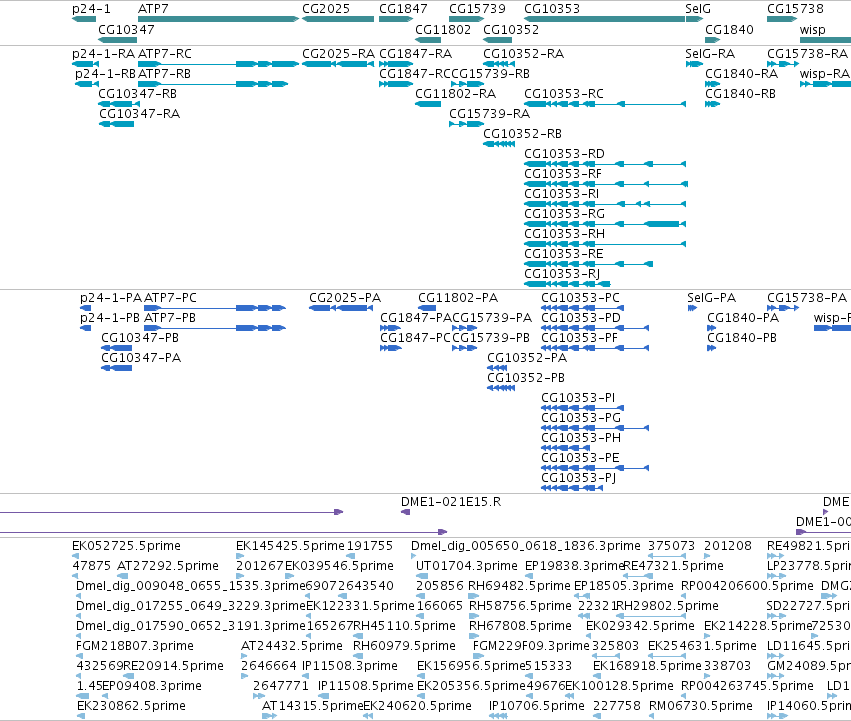Click the RM06730.5prime EST
851x721 pixels.
[x=652, y=716]
